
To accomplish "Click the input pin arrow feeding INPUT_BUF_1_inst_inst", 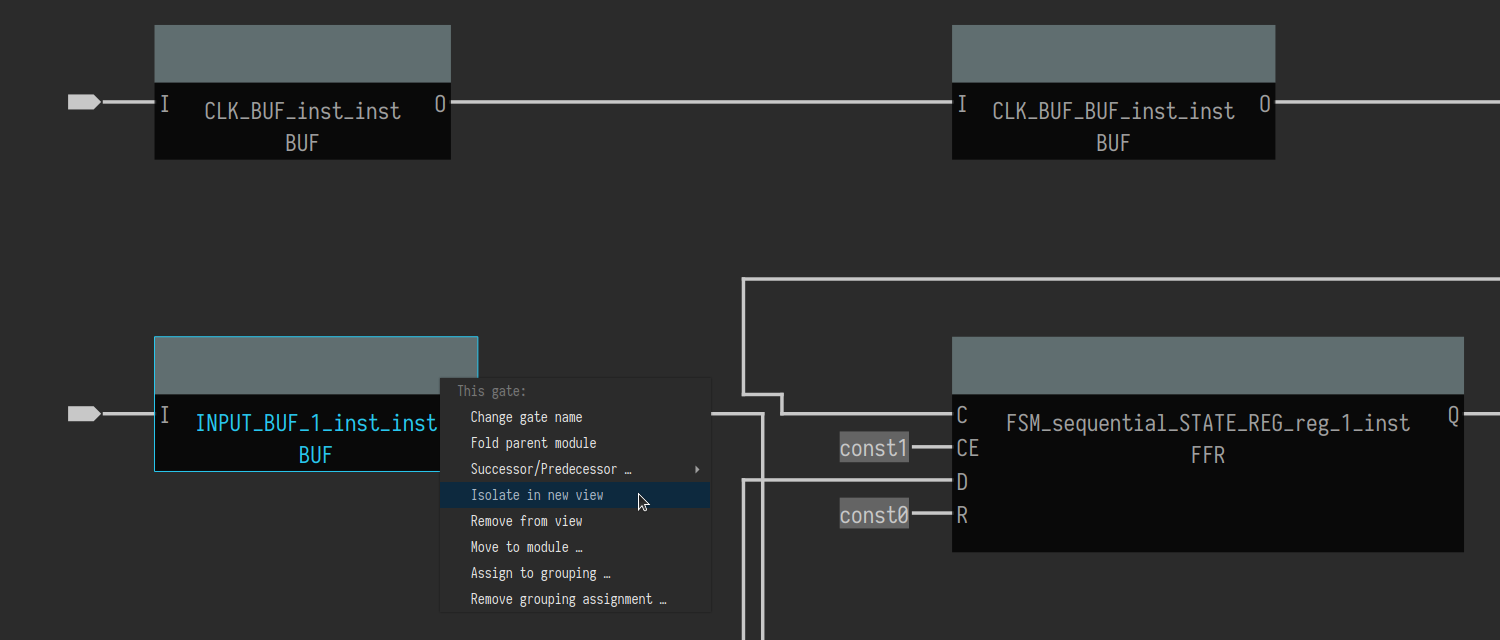I will tap(83, 414).
